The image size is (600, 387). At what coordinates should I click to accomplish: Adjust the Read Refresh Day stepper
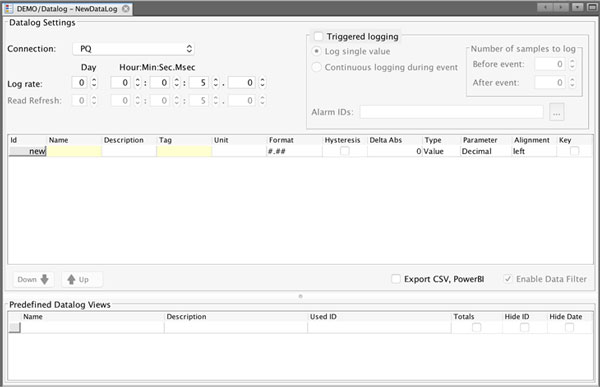point(94,100)
